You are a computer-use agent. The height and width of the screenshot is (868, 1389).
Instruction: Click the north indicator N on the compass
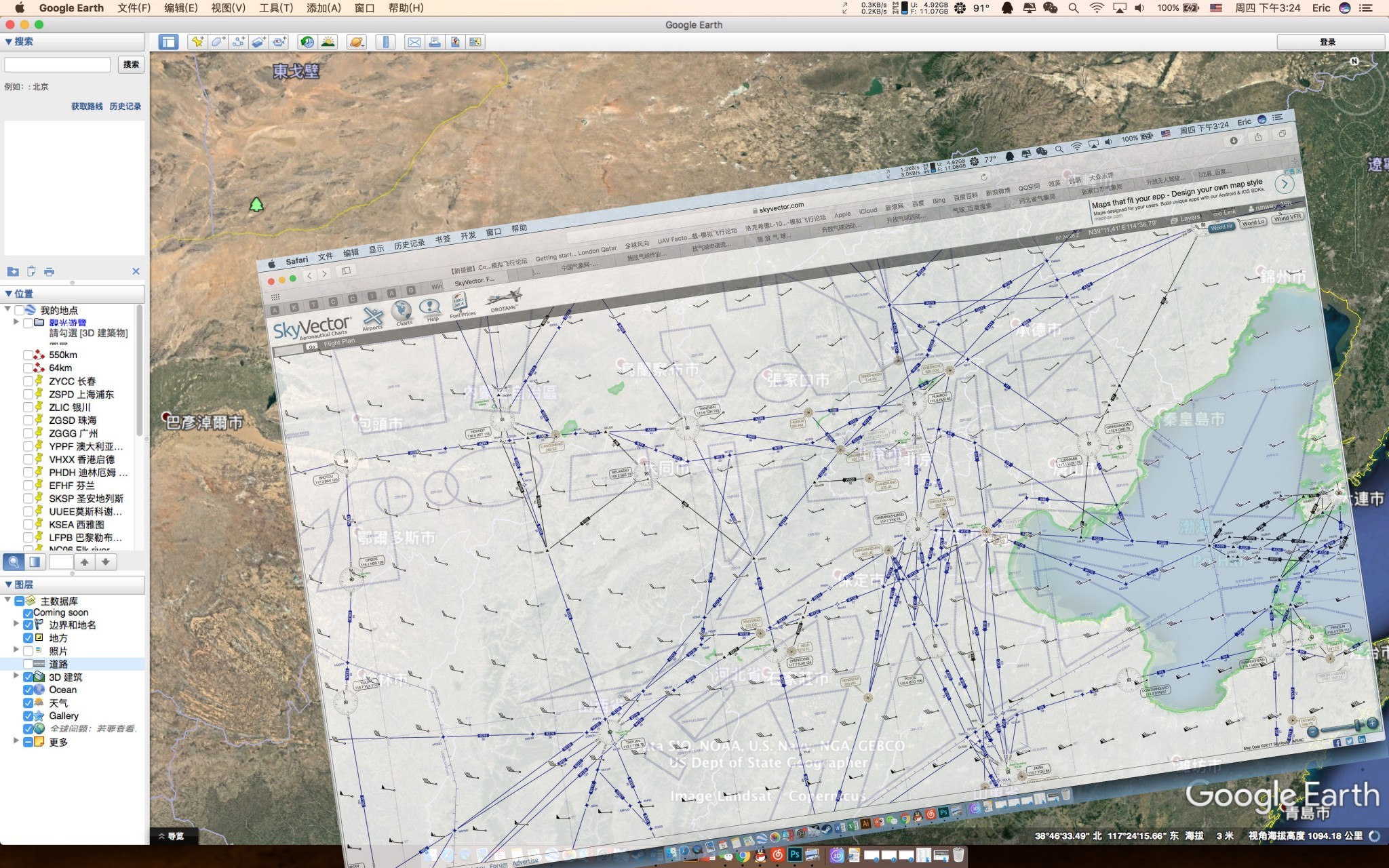(1354, 61)
